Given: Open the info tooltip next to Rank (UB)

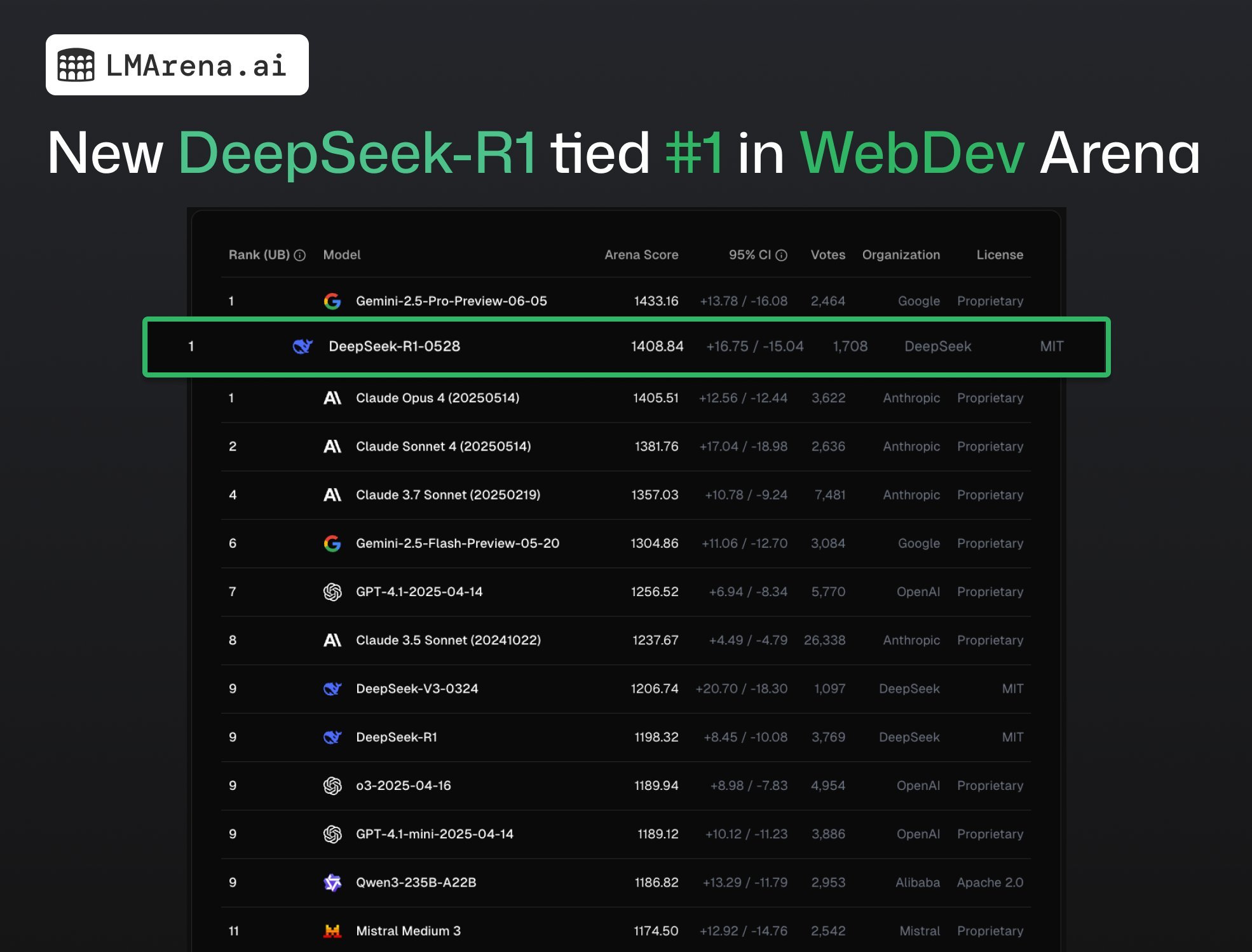Looking at the screenshot, I should [299, 254].
